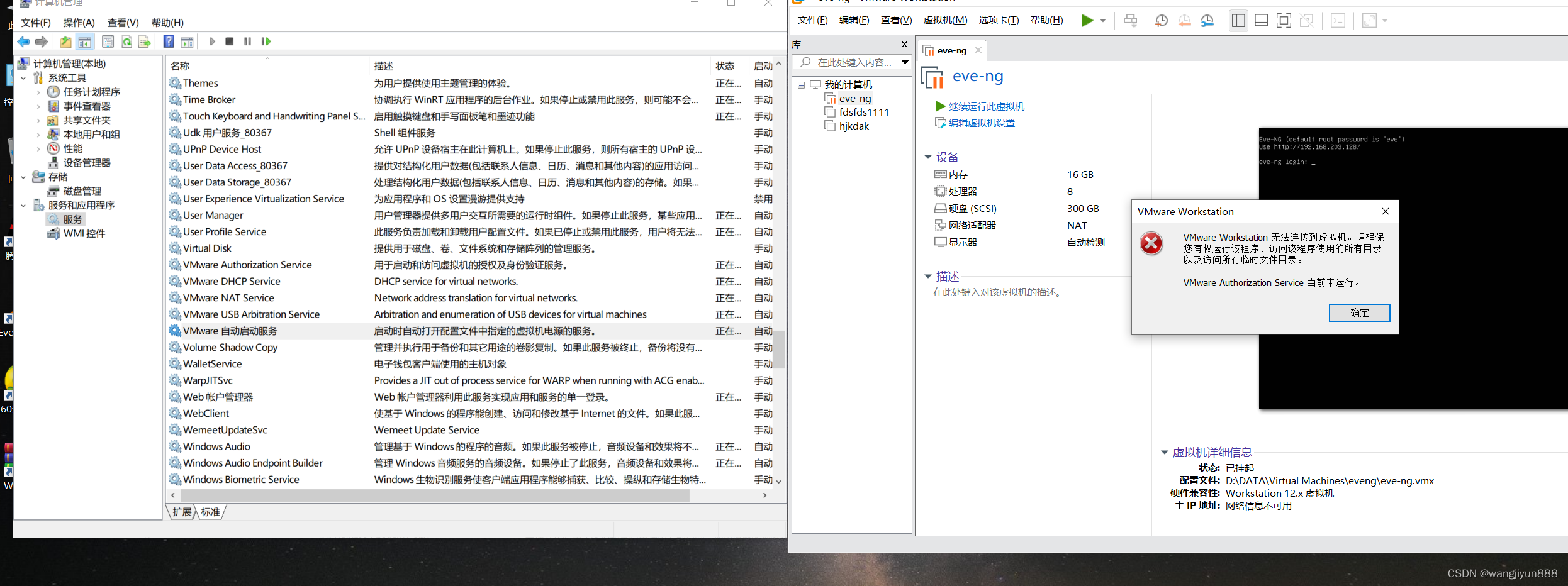
Task: Switch to 扩展 tab below services list
Action: pos(182,512)
